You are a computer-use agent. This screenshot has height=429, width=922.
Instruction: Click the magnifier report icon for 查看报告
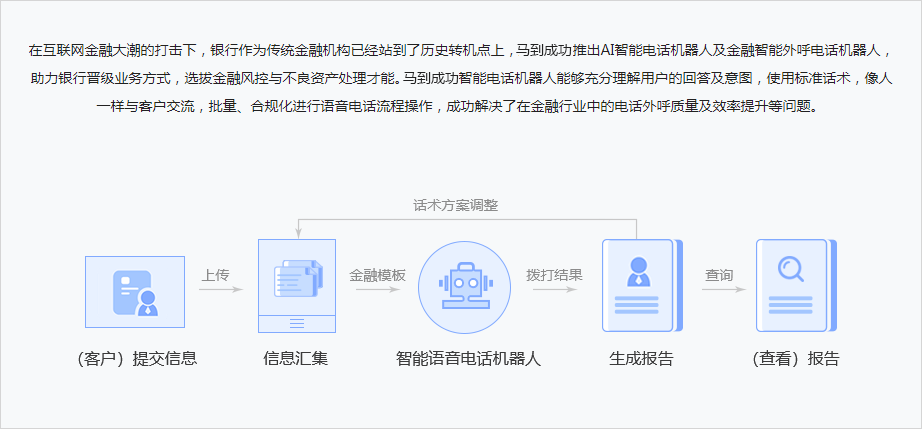794,286
